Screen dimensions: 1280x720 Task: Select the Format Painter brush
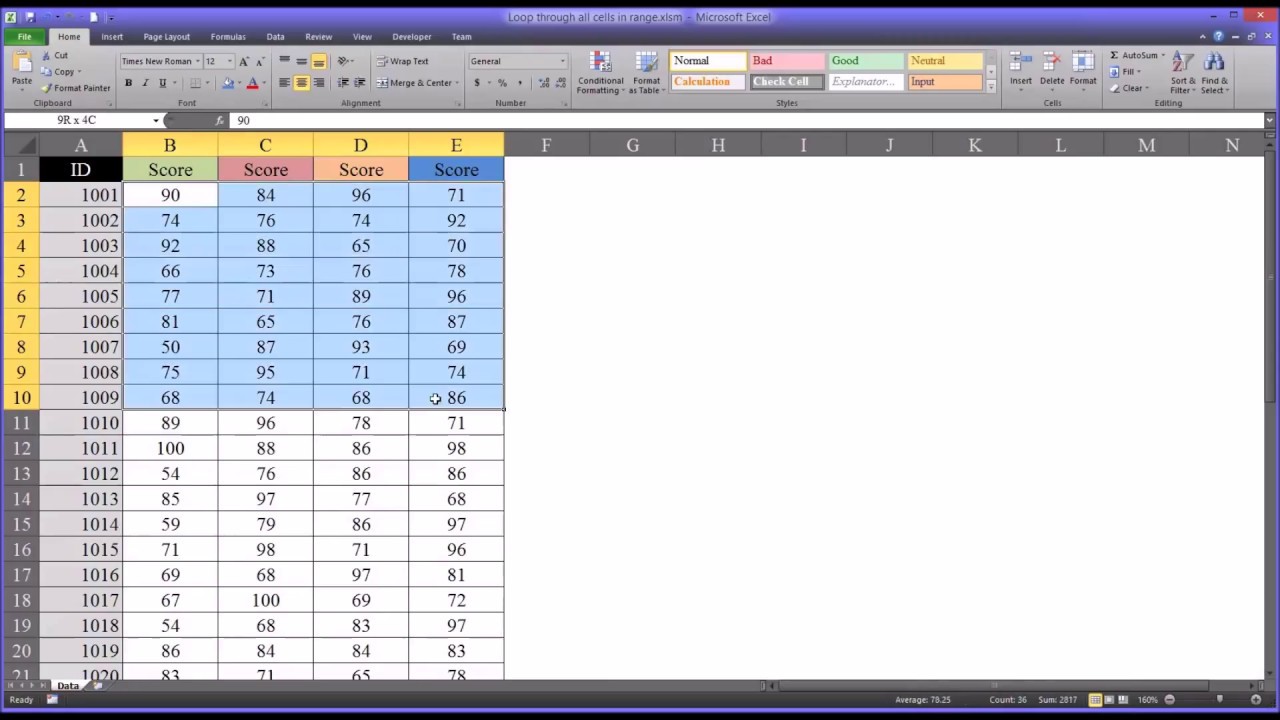(x=47, y=88)
